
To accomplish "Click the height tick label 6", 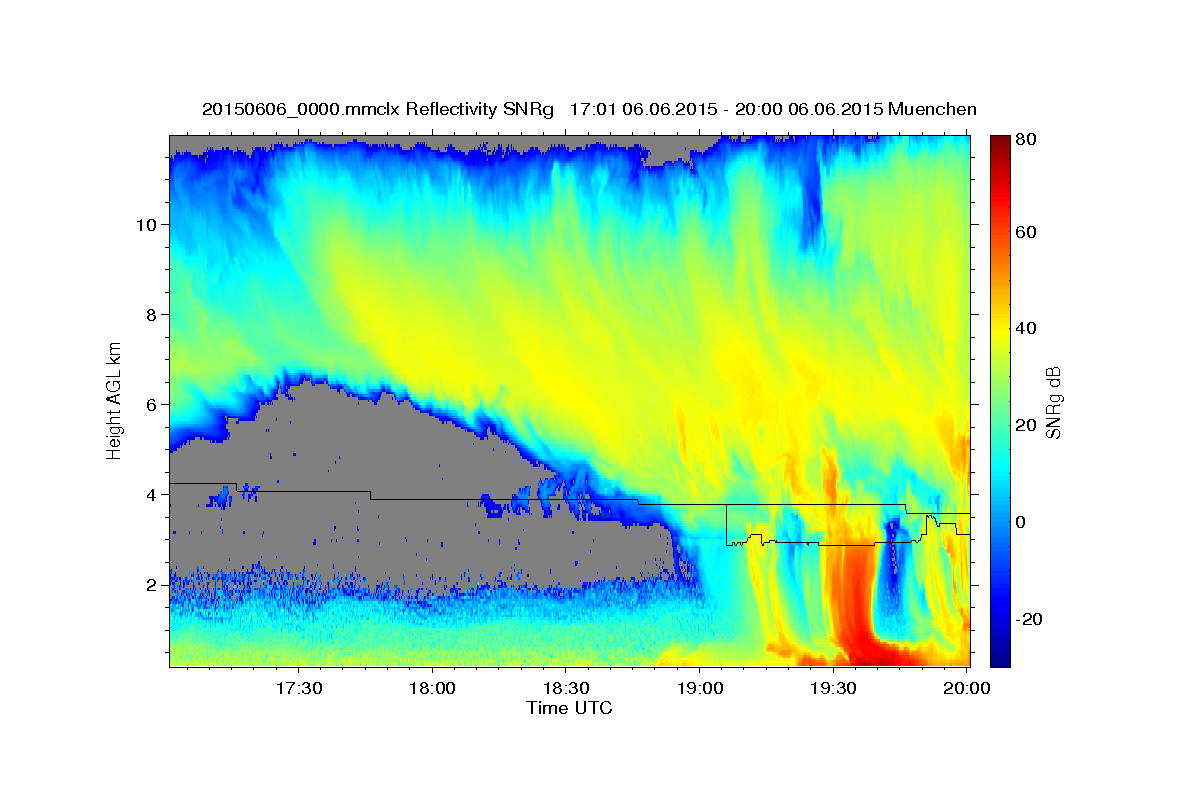I will 151,404.
